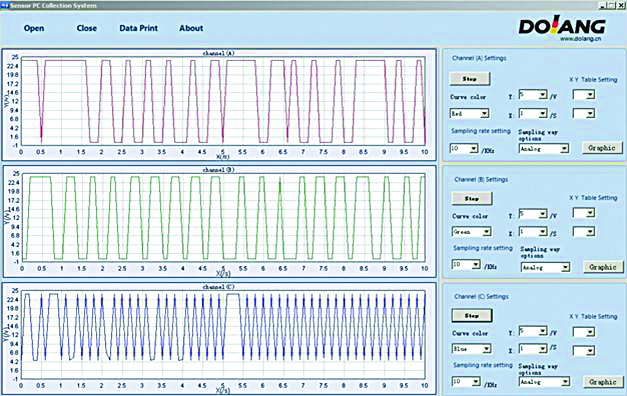Click the 'Channel (C) Settings' heading
The image size is (627, 396).
481,296
